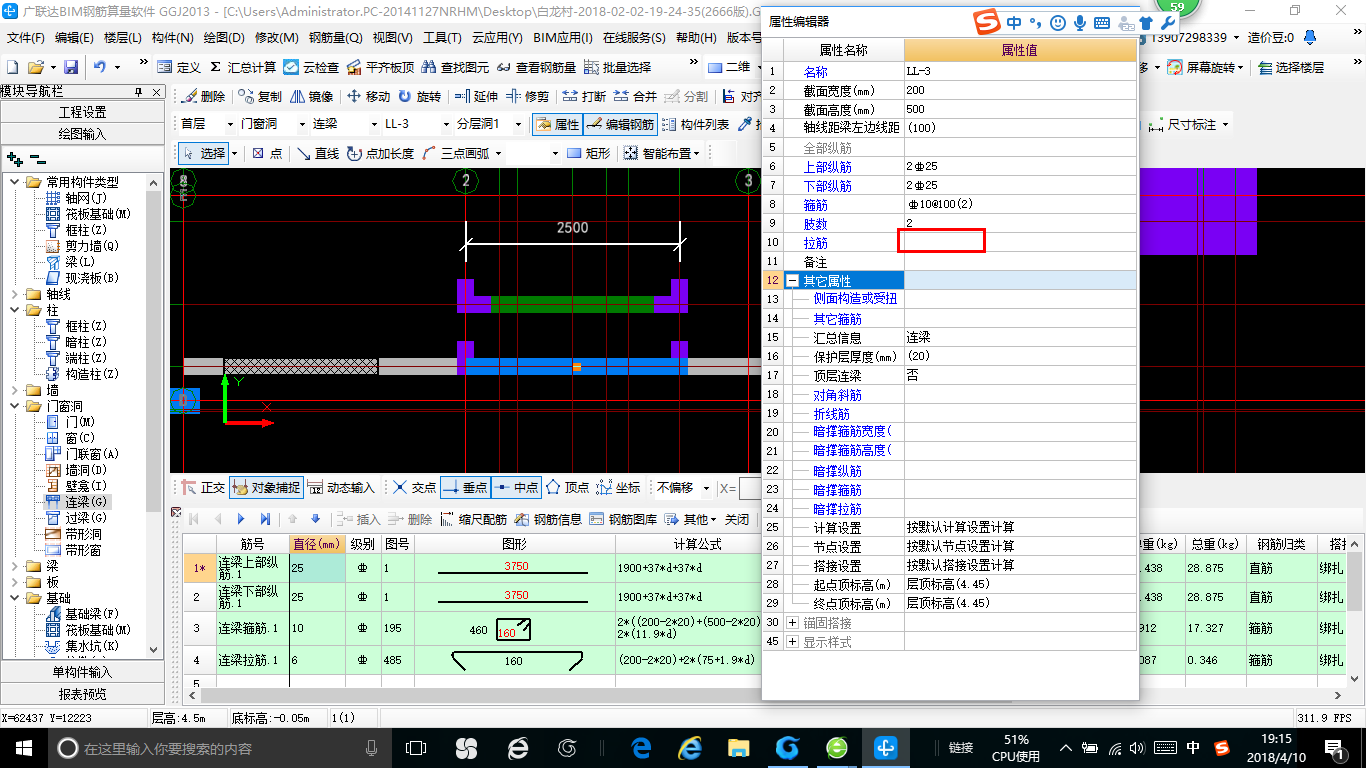Toggle 中点 midpoint snap
Screen dimensions: 1366x768
point(516,488)
